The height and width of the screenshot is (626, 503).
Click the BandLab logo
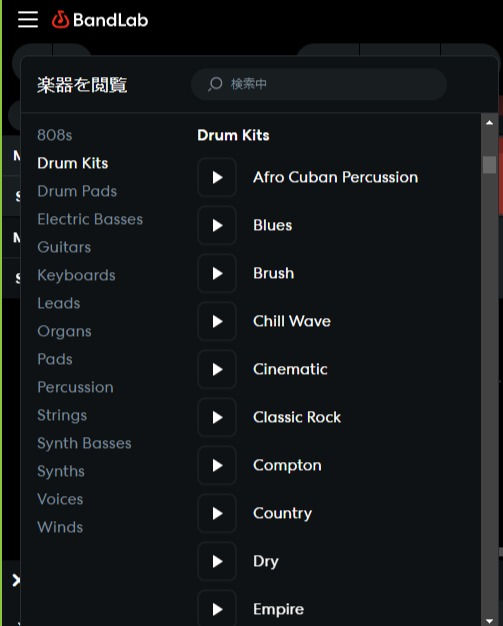click(x=100, y=20)
